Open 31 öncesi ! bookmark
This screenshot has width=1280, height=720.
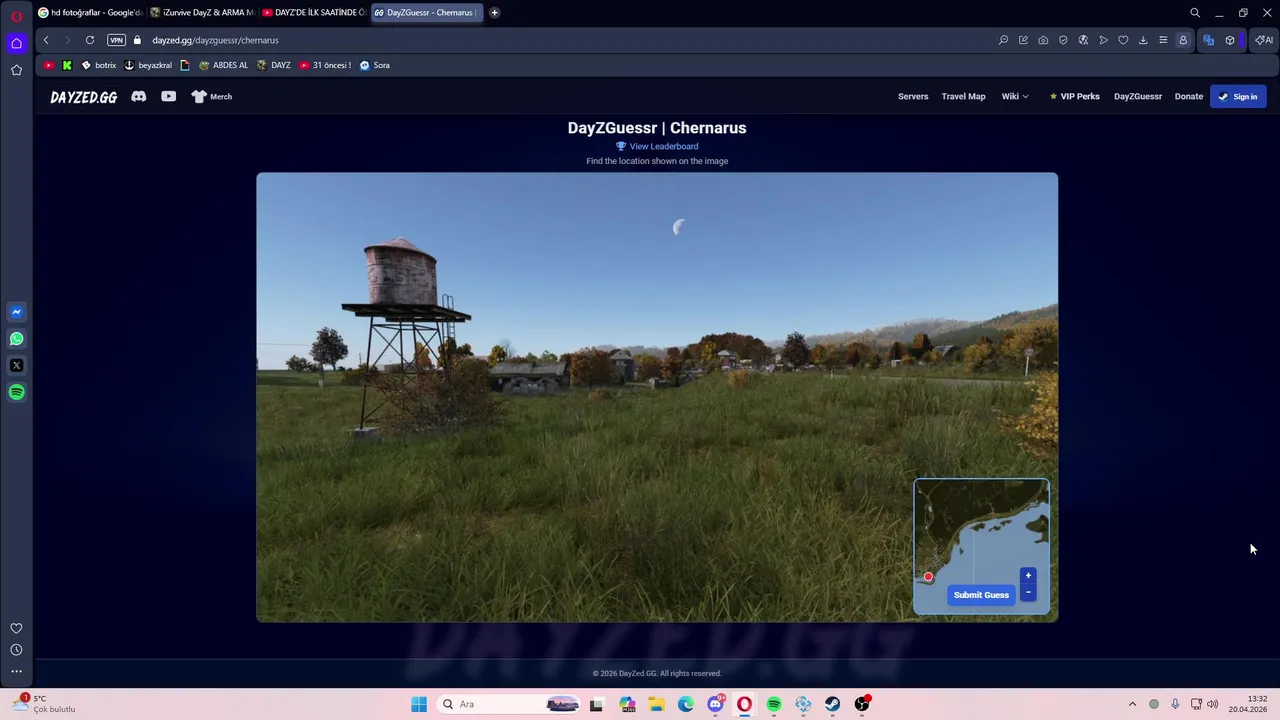(x=325, y=65)
